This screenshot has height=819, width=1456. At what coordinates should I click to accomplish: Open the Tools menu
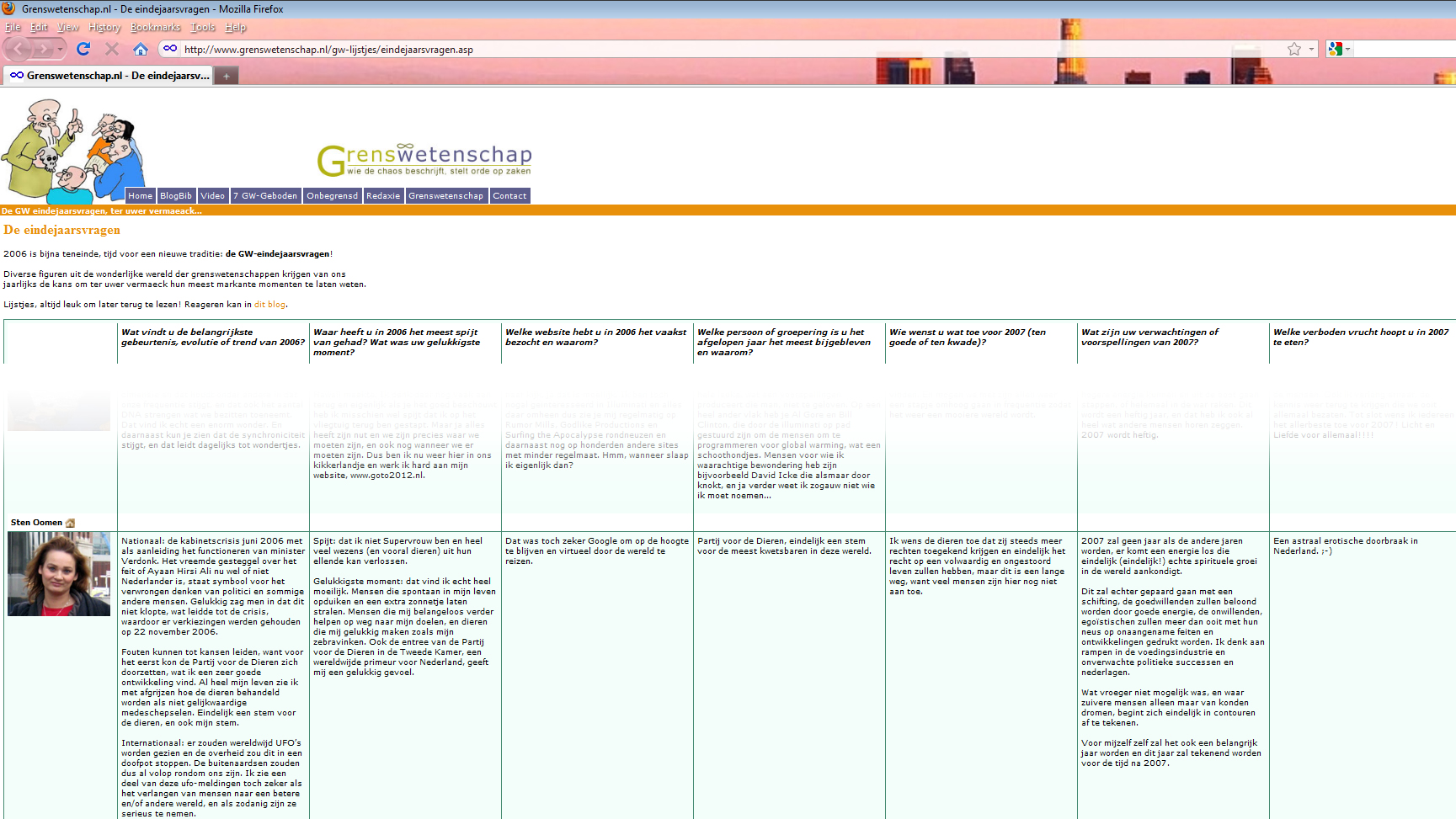pos(202,27)
